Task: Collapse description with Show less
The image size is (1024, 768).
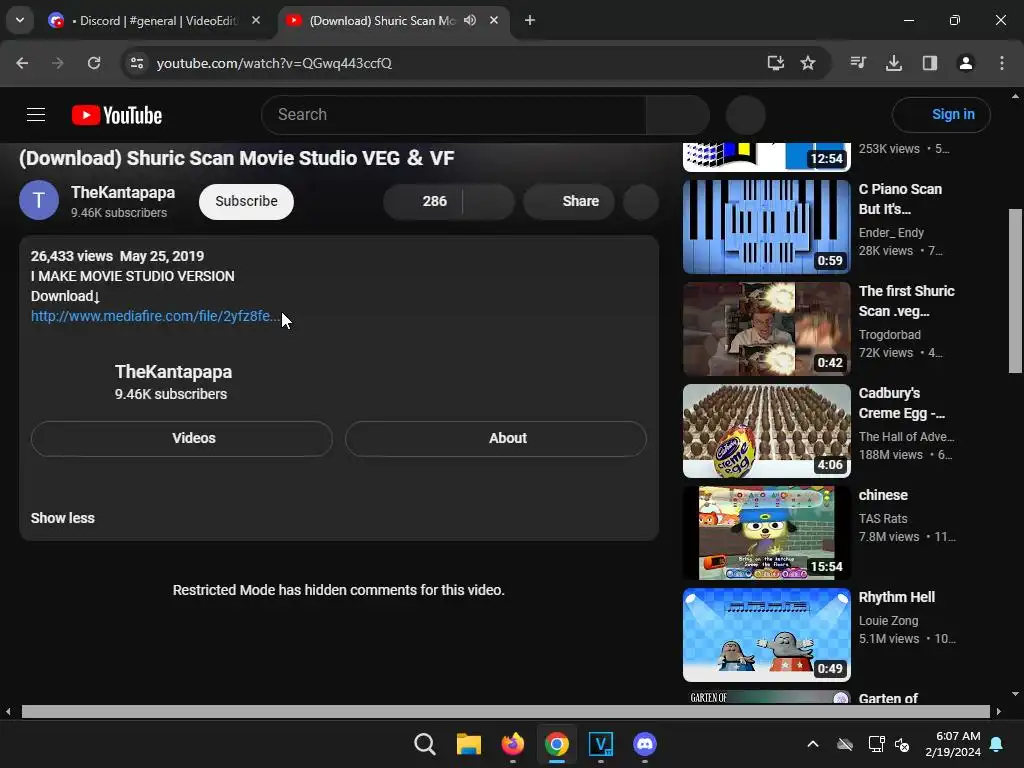Action: click(63, 518)
